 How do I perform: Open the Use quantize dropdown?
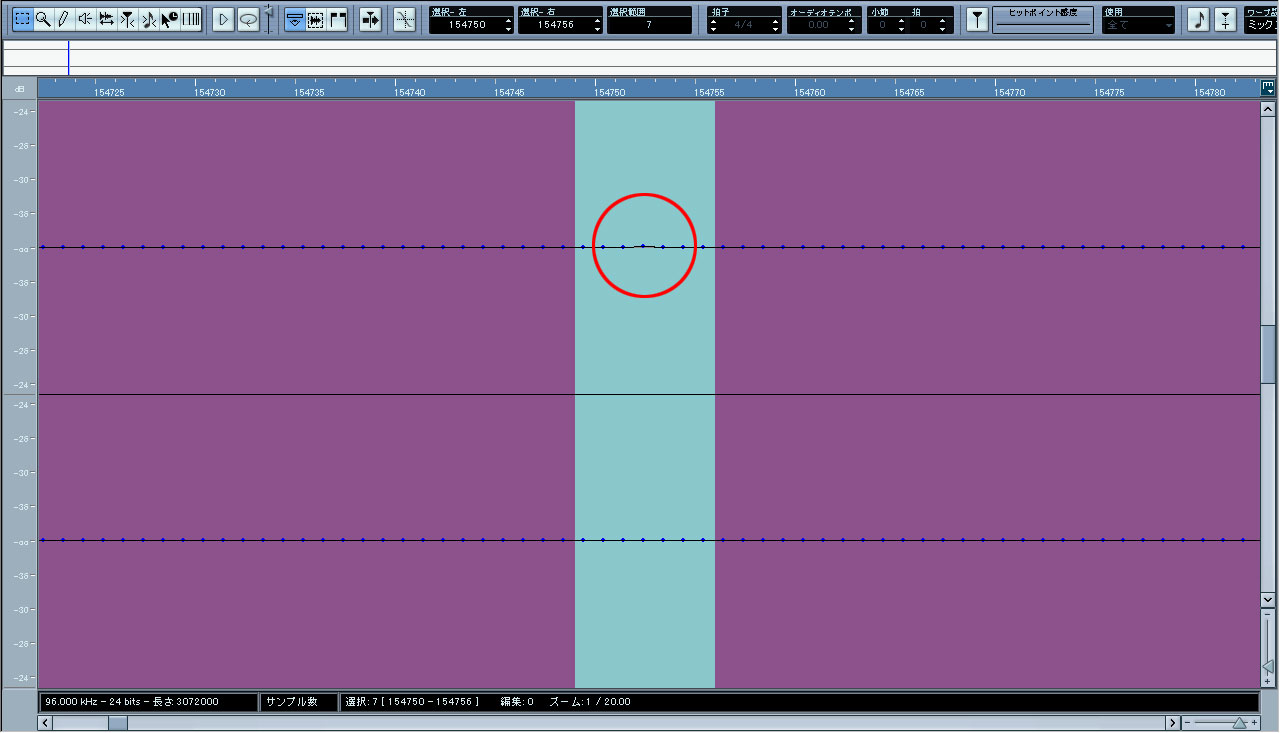(1139, 25)
